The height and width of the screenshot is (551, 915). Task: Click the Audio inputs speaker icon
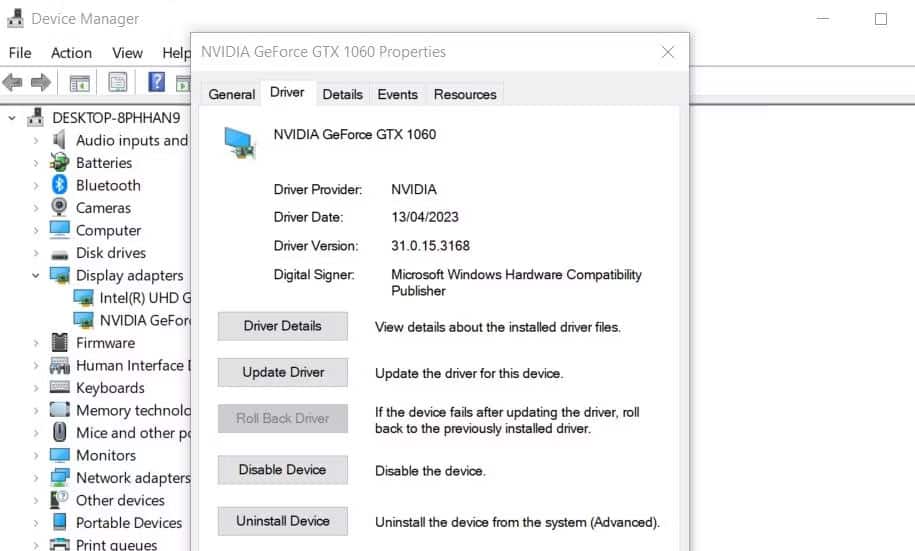pos(59,140)
